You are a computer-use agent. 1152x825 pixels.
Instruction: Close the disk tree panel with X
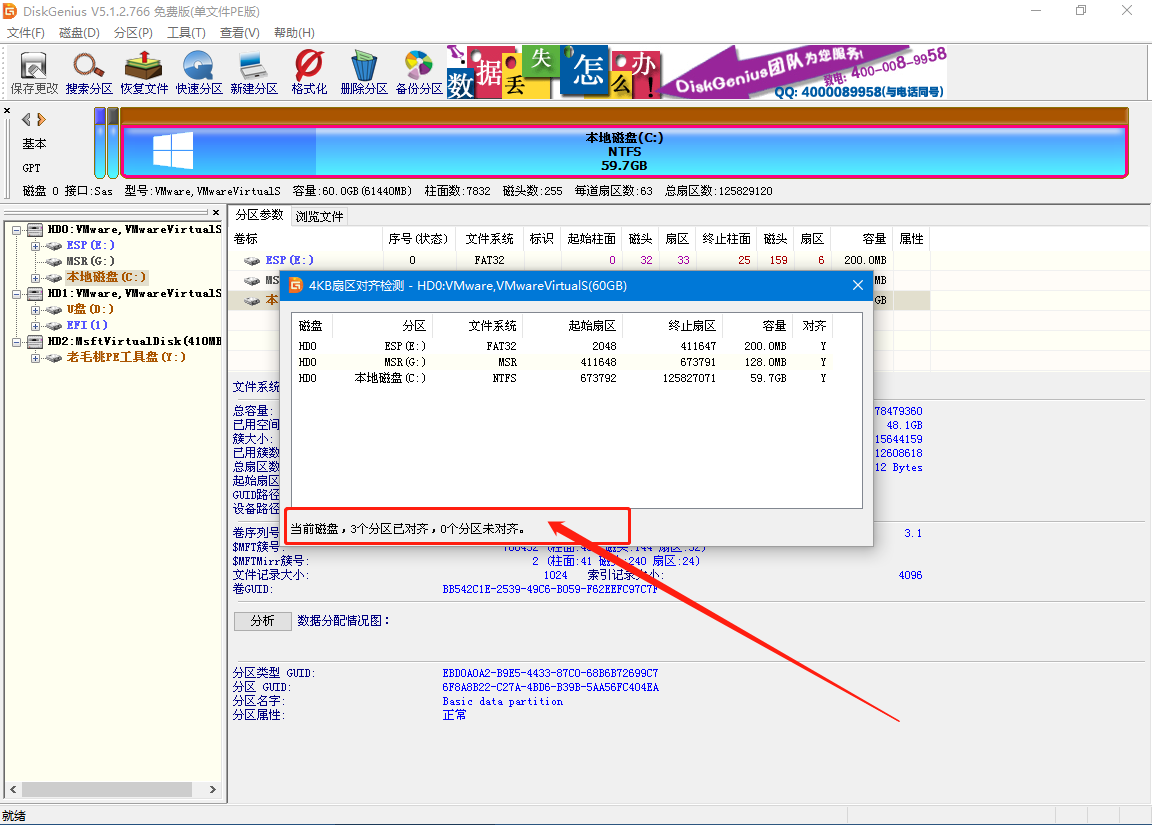(x=215, y=212)
